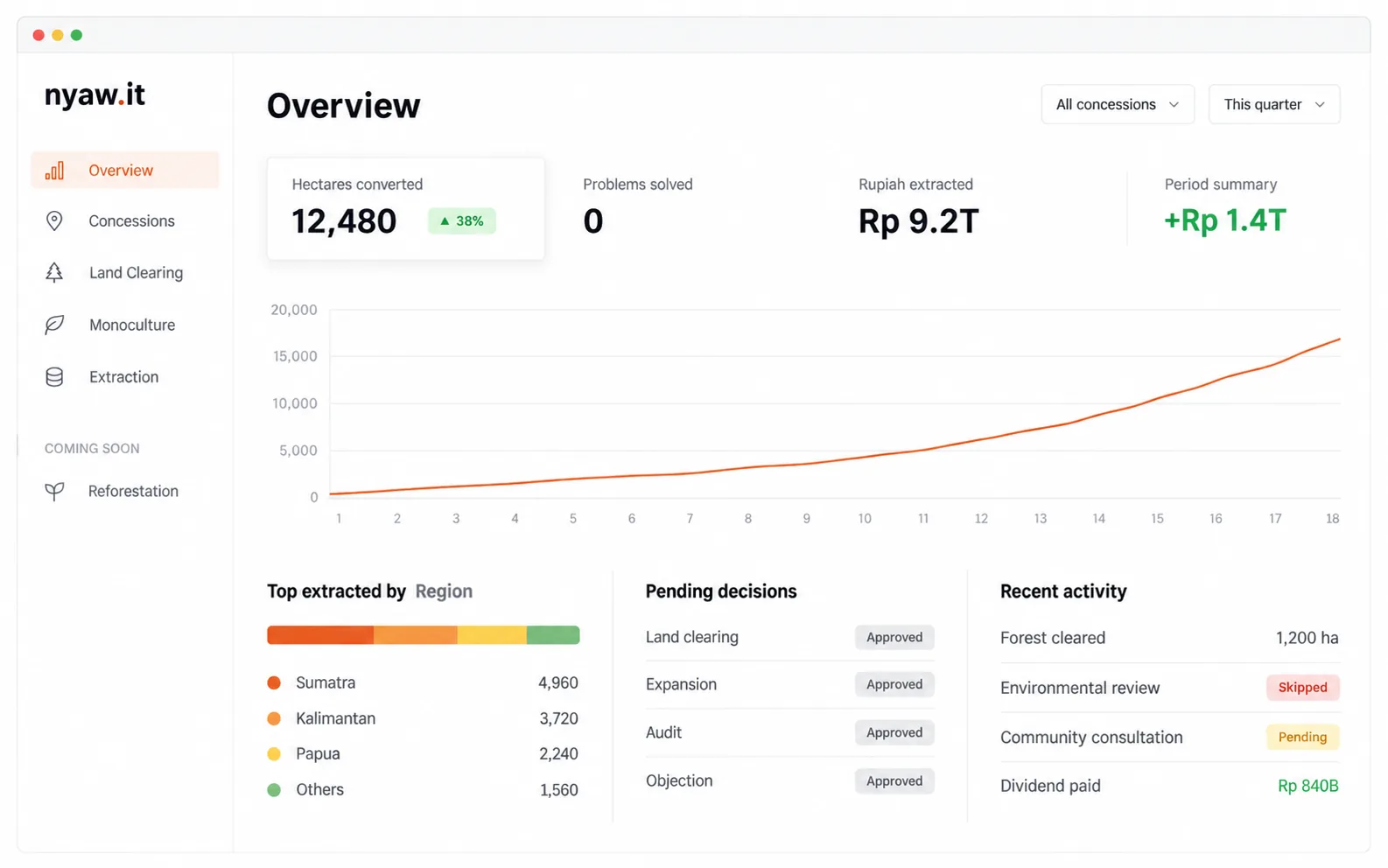The image size is (1388, 868).
Task: Select the Overview sidebar label
Action: [x=121, y=171]
